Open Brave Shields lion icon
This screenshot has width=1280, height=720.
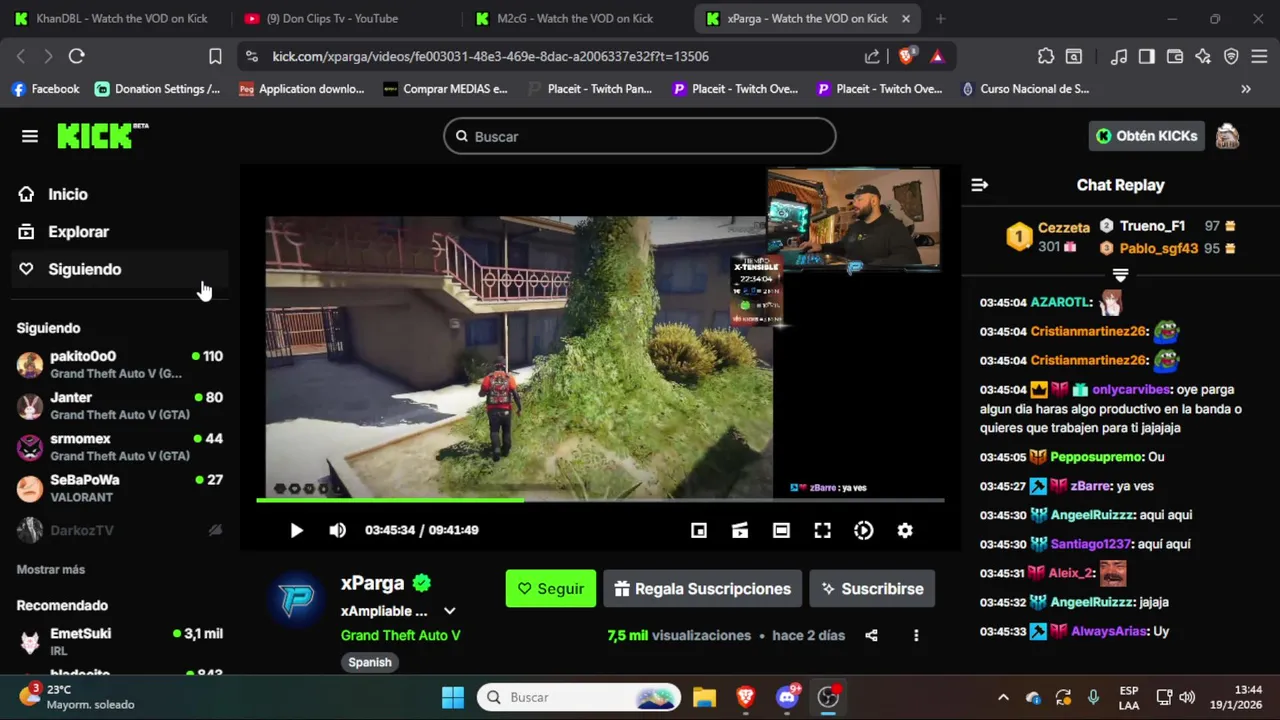point(906,57)
